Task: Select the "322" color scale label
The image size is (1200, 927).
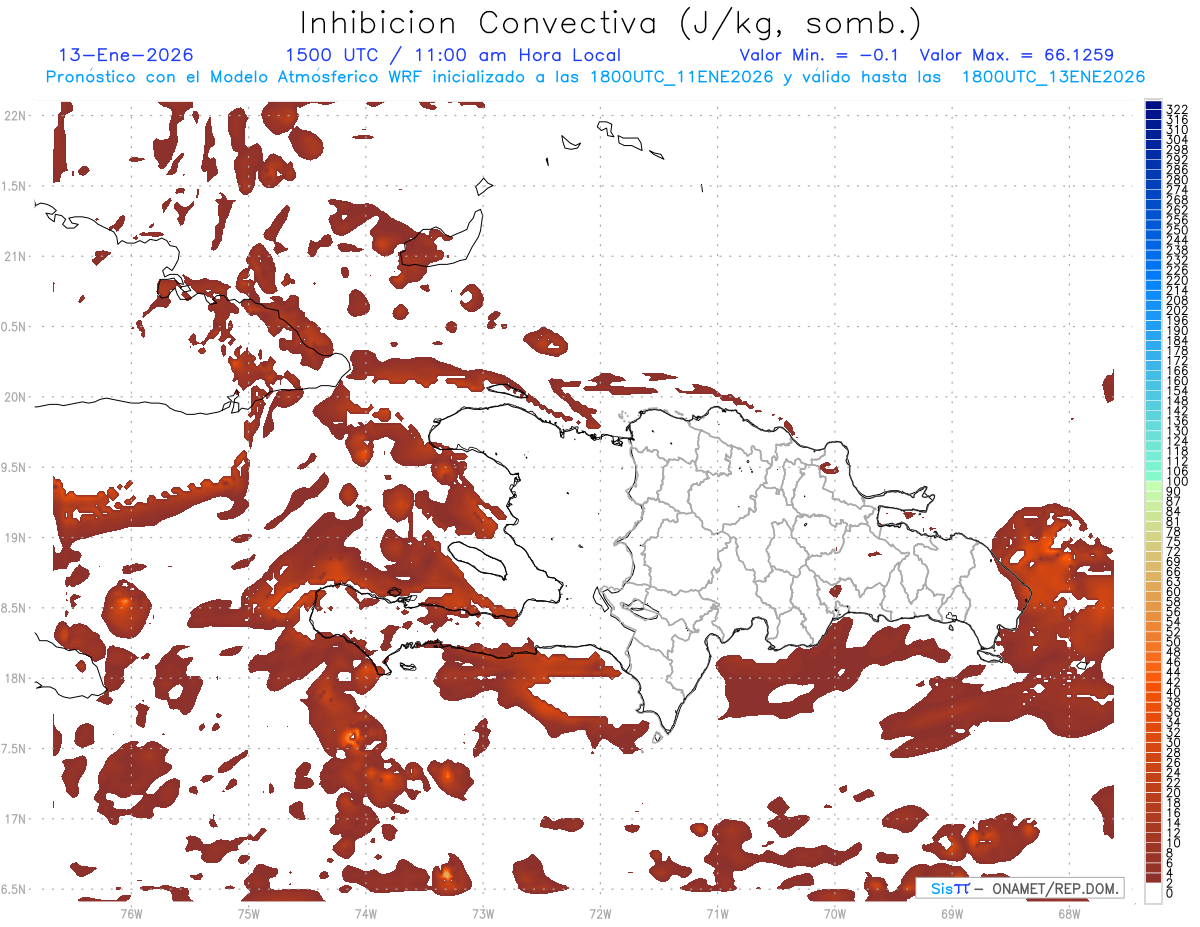Action: (x=1177, y=109)
